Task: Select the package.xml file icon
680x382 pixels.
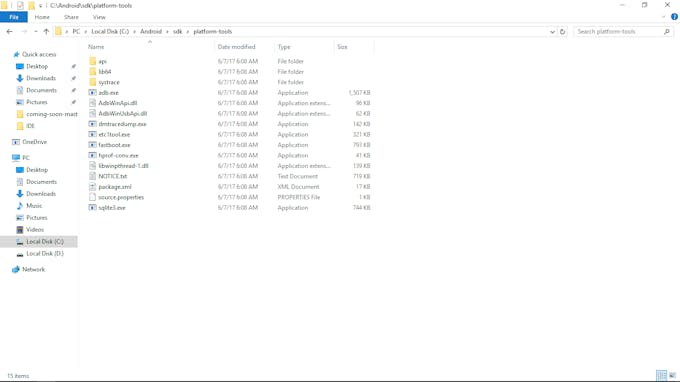Action: 92,186
